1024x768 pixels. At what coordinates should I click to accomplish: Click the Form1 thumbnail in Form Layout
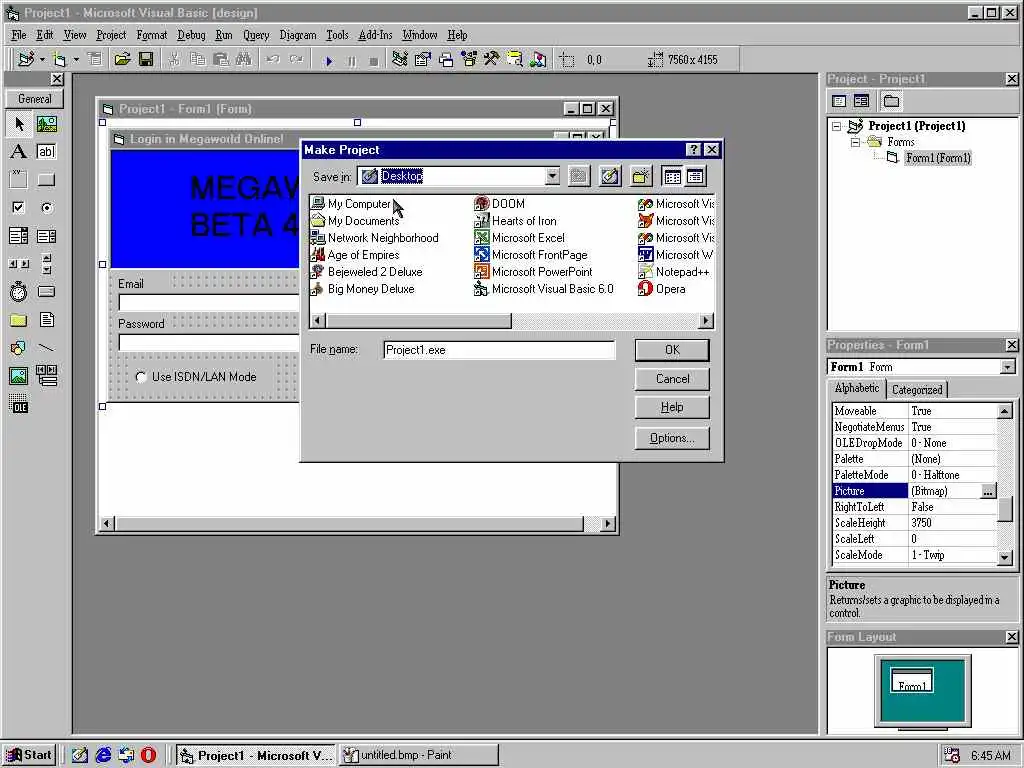click(x=912, y=680)
